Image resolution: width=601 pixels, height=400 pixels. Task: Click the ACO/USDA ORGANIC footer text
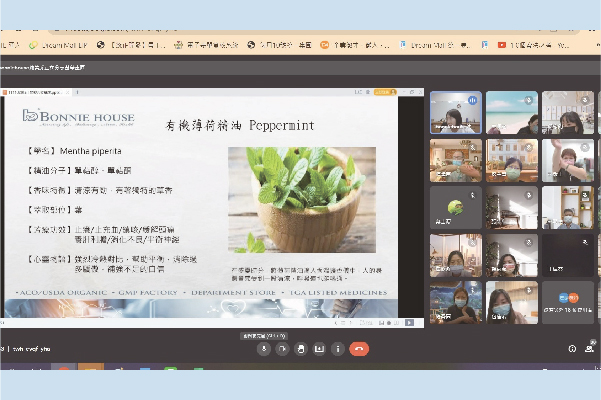coord(63,292)
